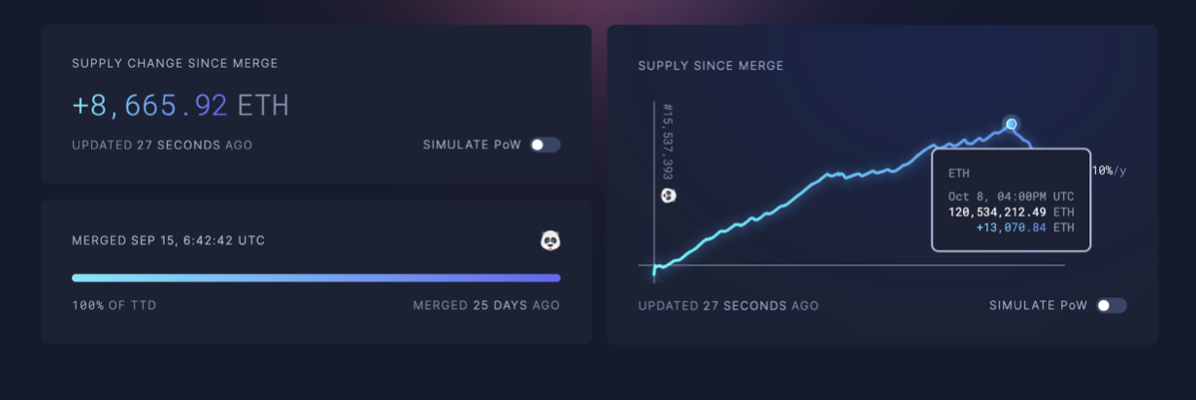The image size is (1196, 400).
Task: Click the +8,665.92 ETH supply change value
Action: pos(180,106)
